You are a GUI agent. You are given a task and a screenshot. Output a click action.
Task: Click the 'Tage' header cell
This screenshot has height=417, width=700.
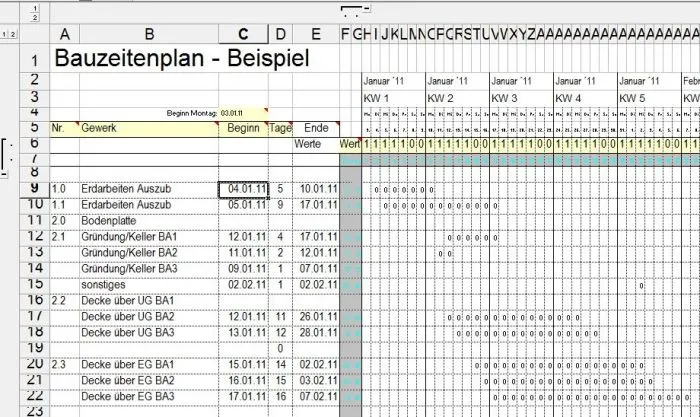[x=280, y=128]
